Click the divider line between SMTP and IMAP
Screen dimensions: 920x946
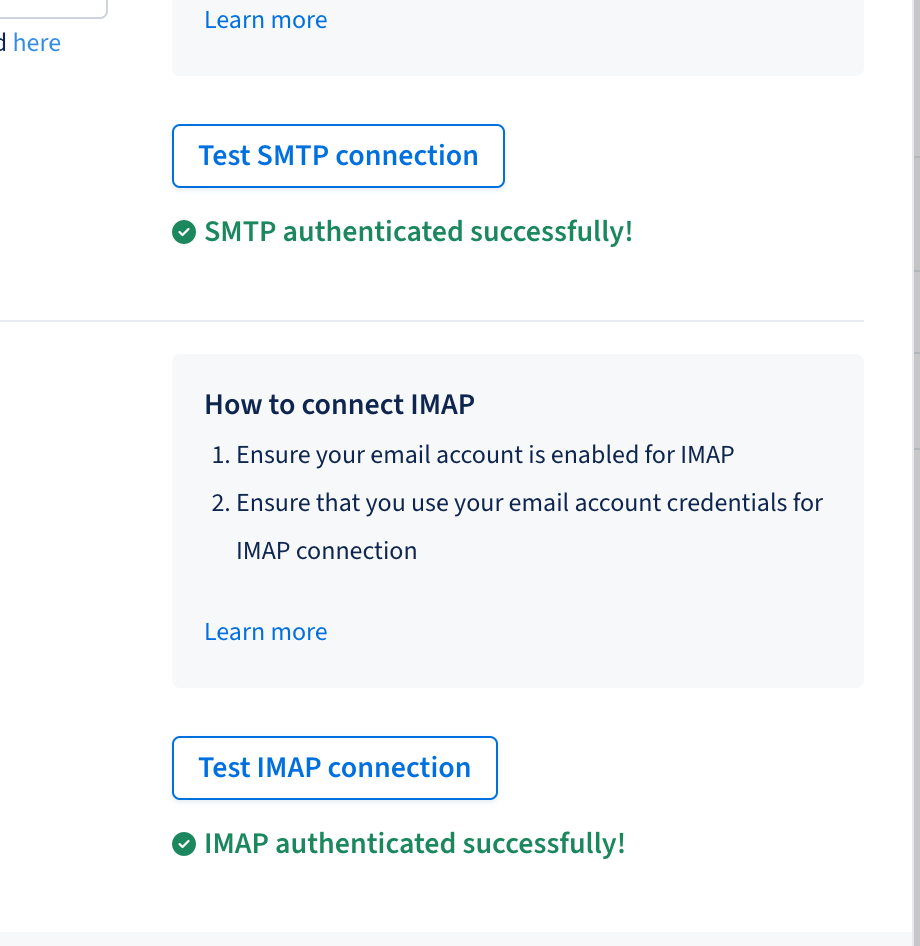(x=430, y=321)
